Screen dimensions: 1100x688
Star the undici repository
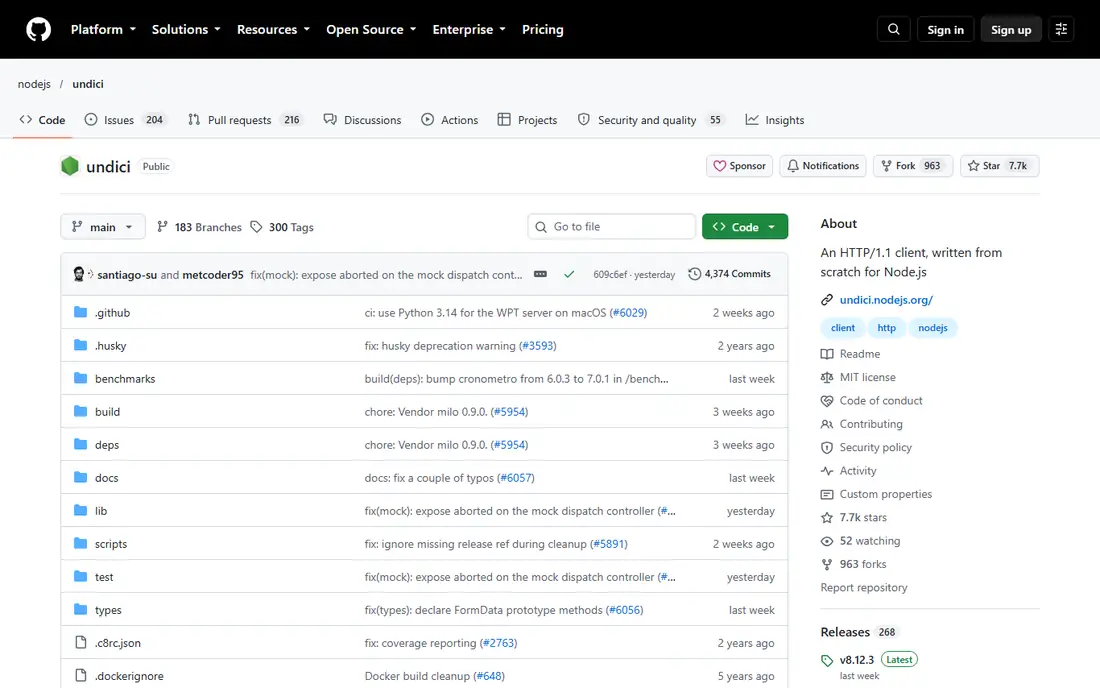point(999,166)
